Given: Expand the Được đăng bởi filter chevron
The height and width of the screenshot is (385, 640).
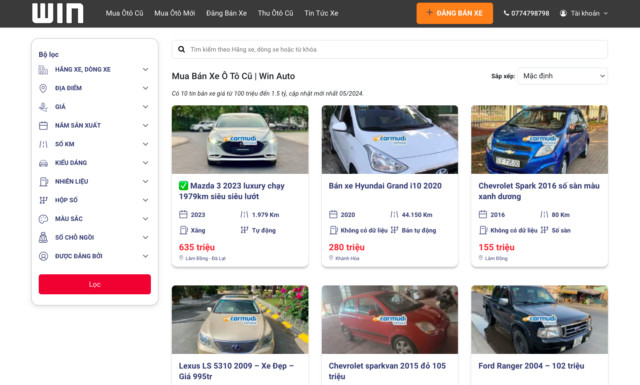Looking at the screenshot, I should point(145,256).
